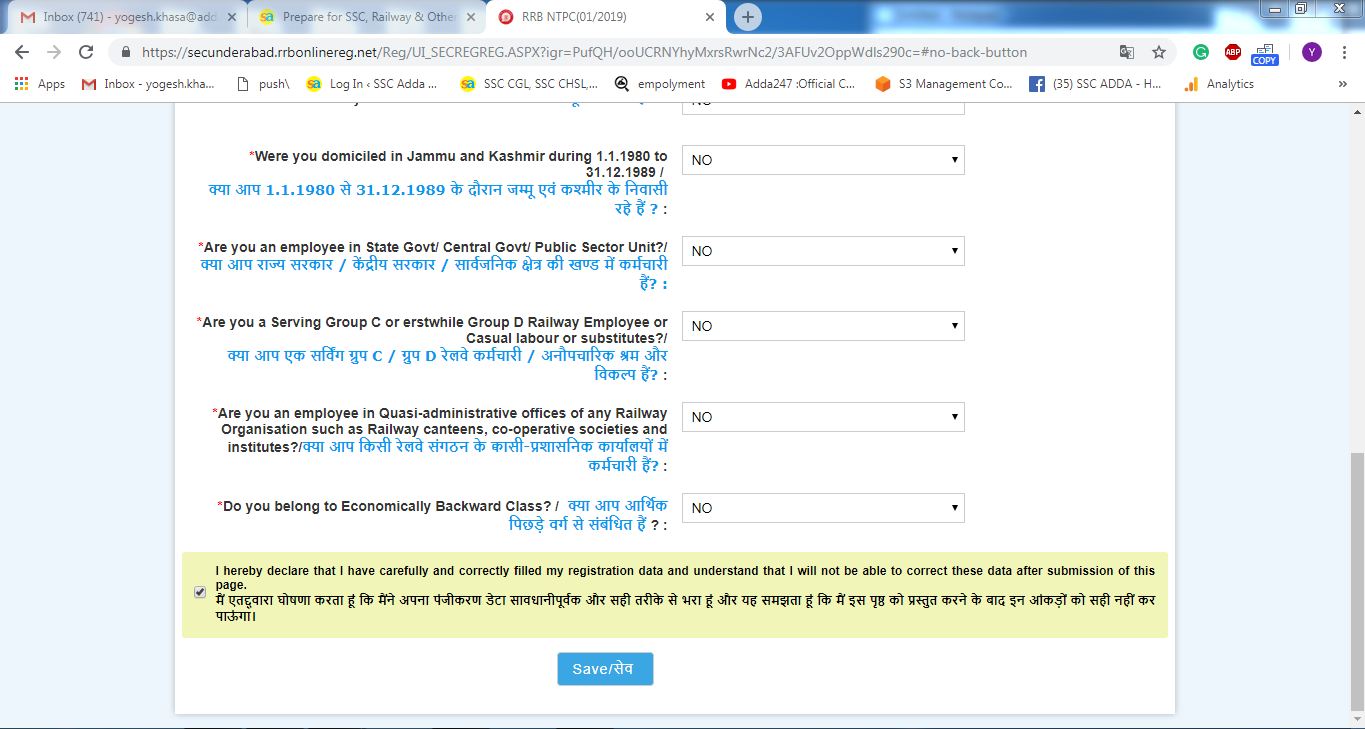Image resolution: width=1365 pixels, height=729 pixels.
Task: Open the (35) SSC ADDA Facebook bookmark
Action: pos(1095,84)
